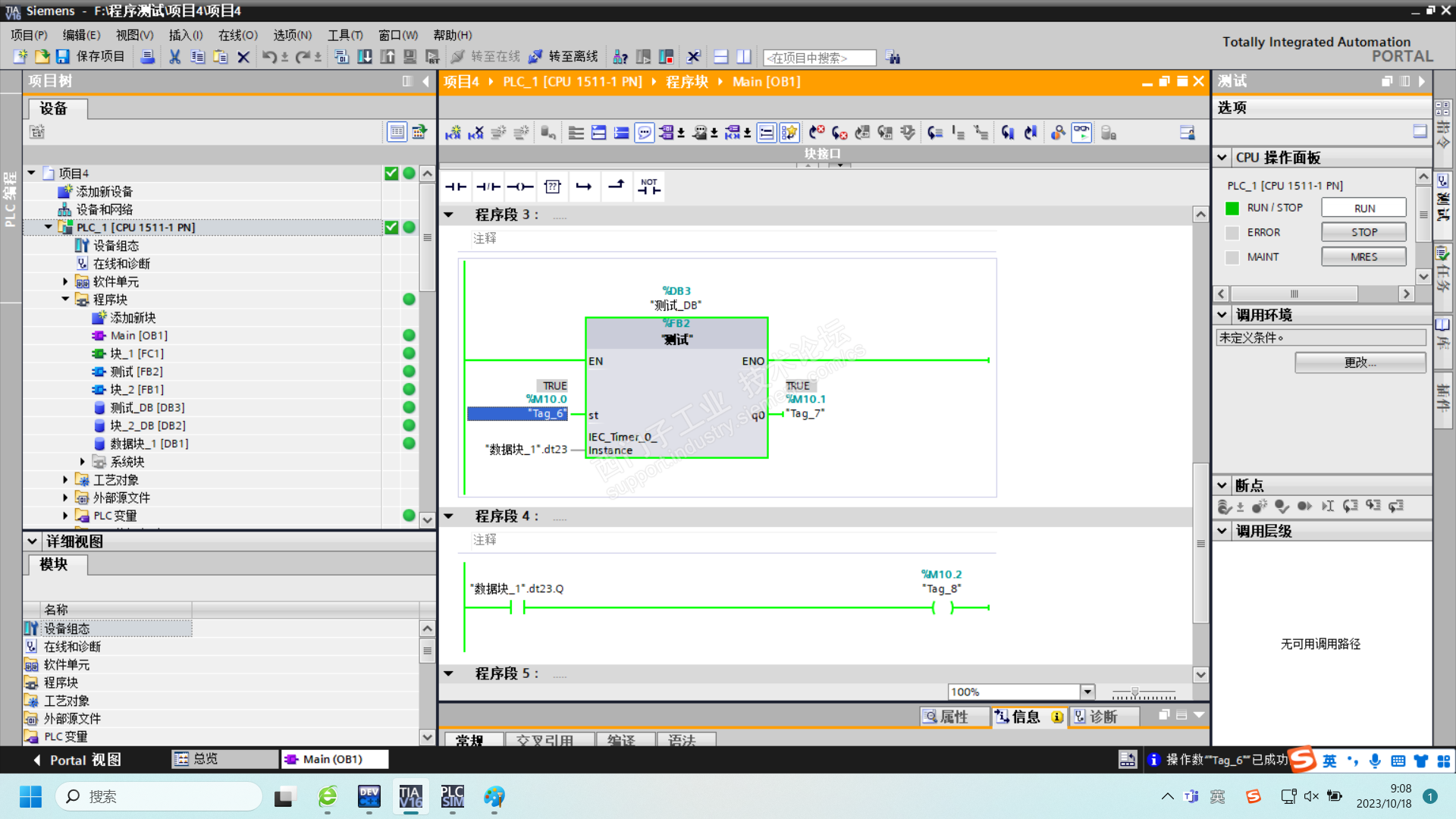Click the 更改... button
1456x819 pixels.
click(x=1359, y=362)
